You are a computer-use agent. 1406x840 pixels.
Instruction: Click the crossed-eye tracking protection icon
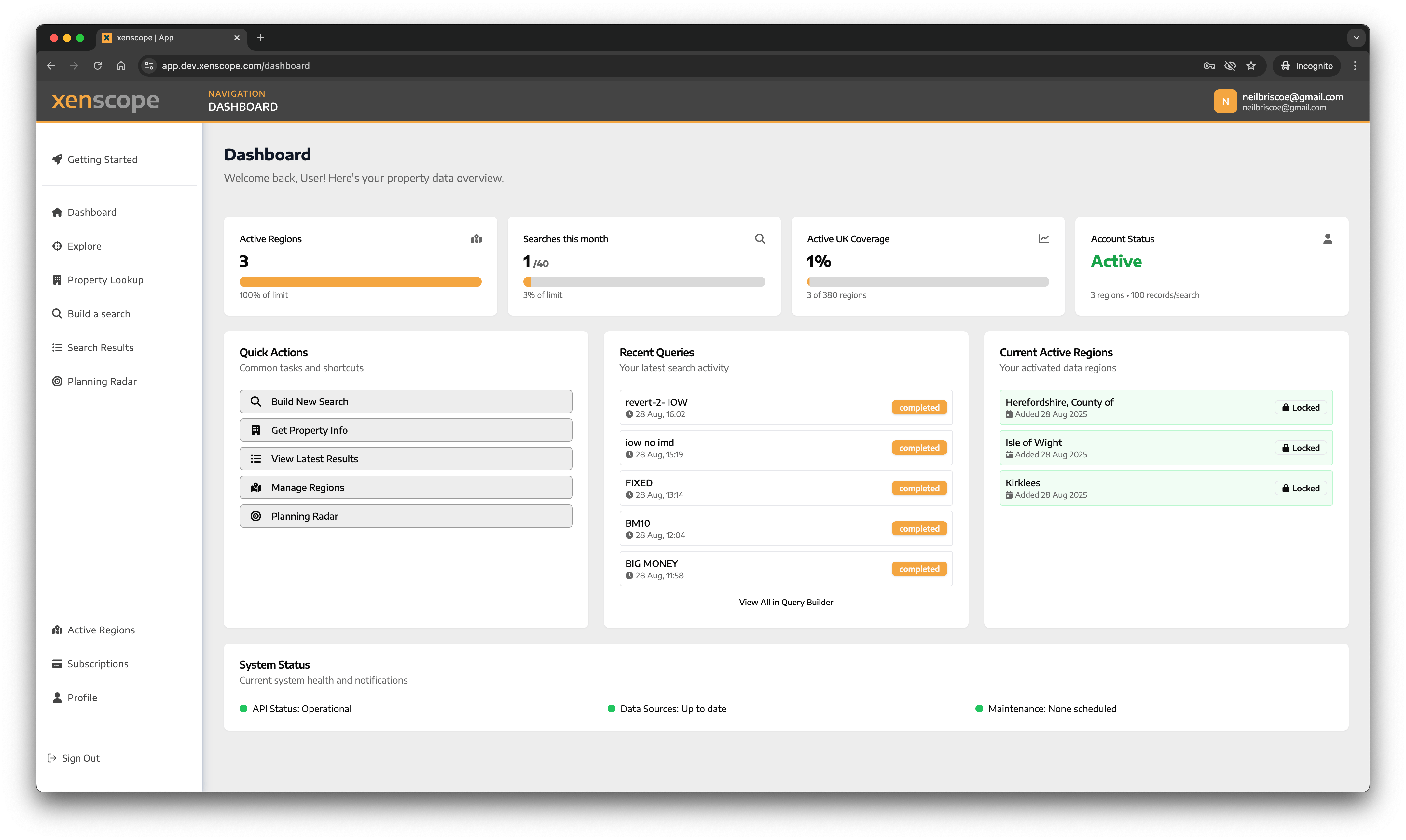(x=1230, y=66)
